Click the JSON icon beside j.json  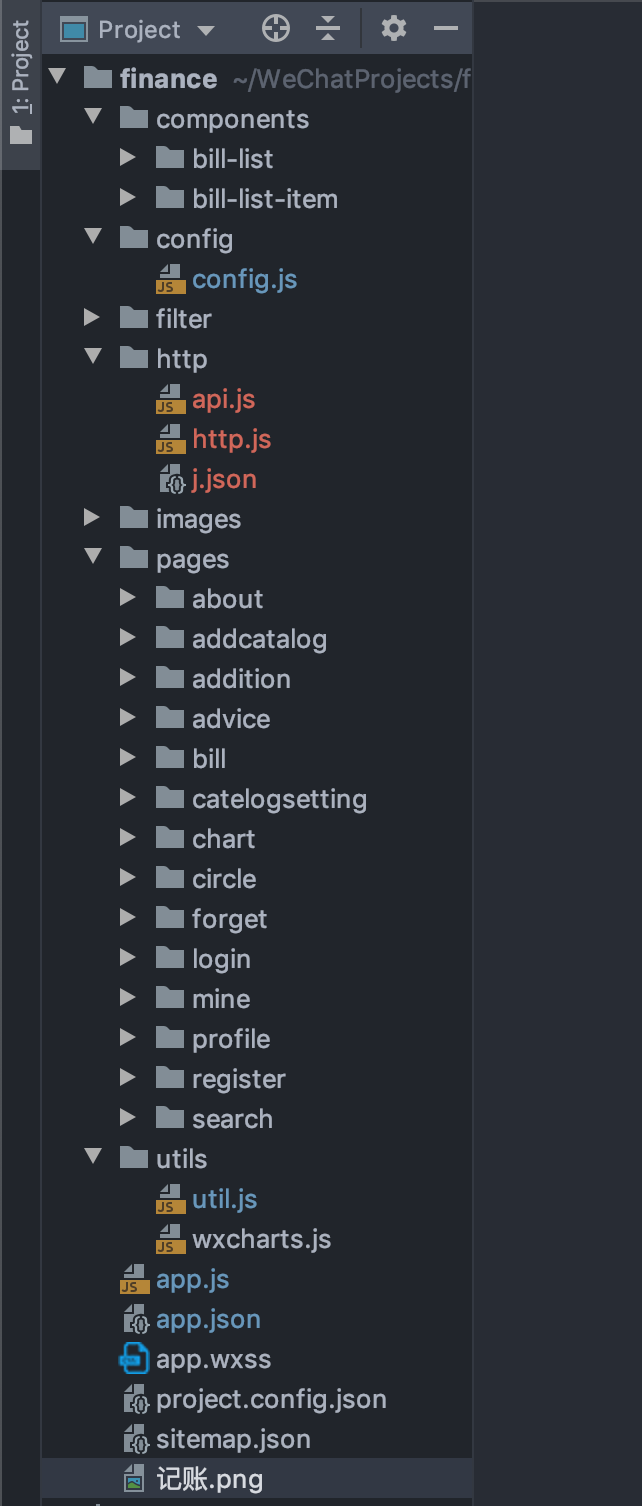(x=170, y=479)
